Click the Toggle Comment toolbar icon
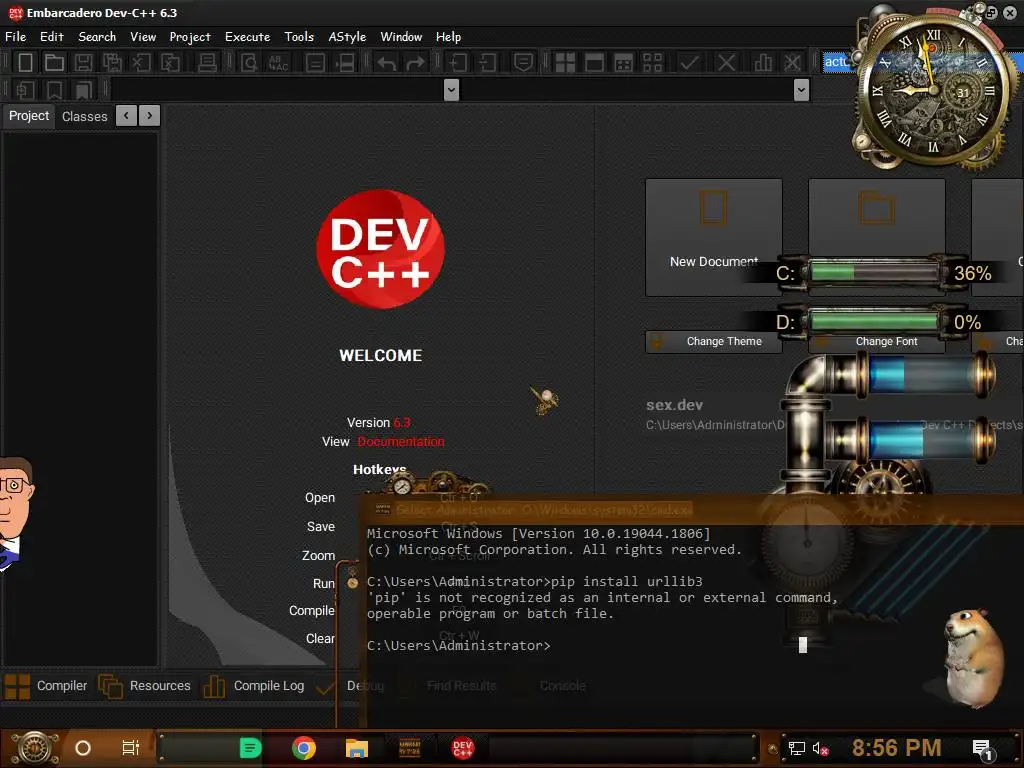The image size is (1024, 768). tap(523, 63)
